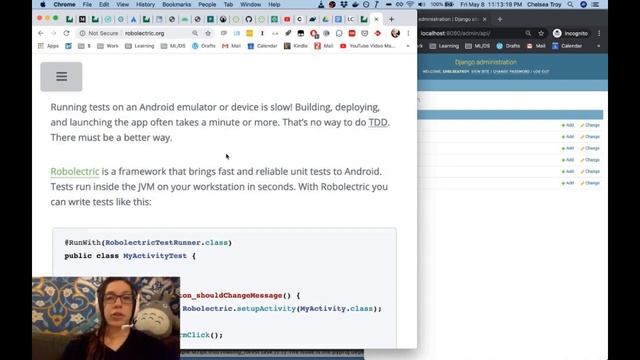The image size is (640, 360).
Task: Click the search icon in localhost address bar
Action: [x=528, y=33]
